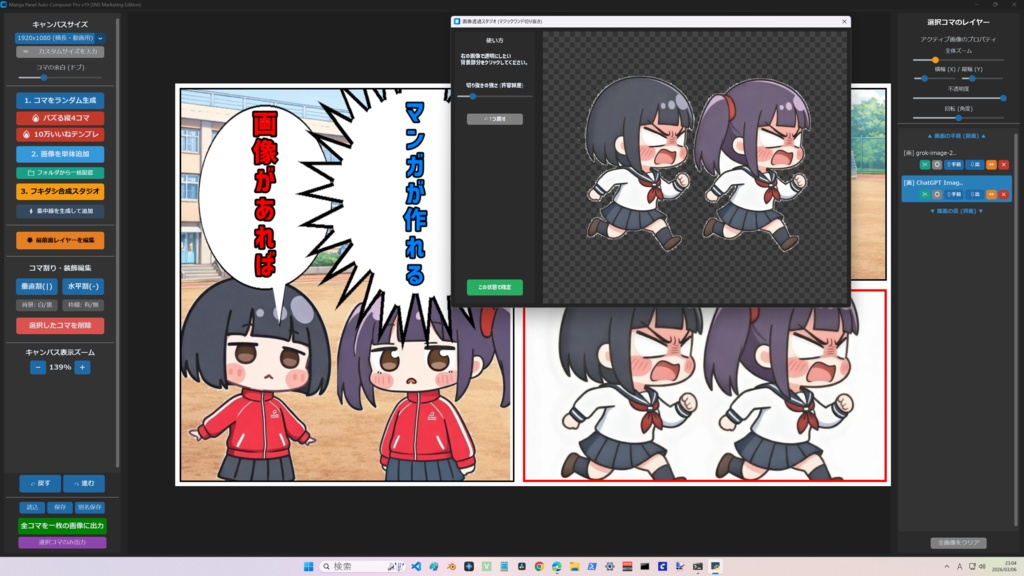Click 保存 save button
The height and width of the screenshot is (576, 1024).
(60, 507)
